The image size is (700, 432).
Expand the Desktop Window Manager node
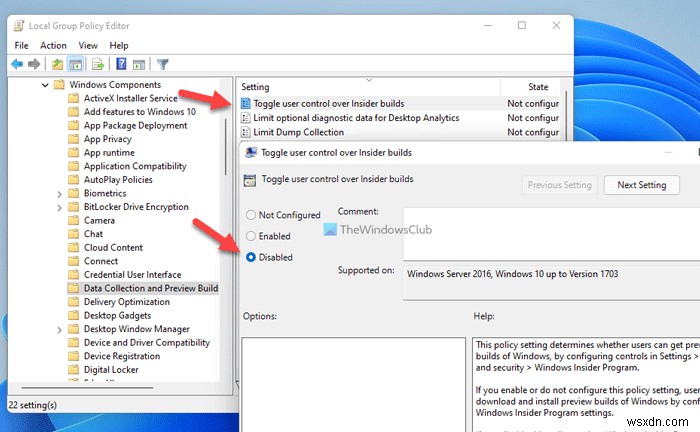(59, 330)
